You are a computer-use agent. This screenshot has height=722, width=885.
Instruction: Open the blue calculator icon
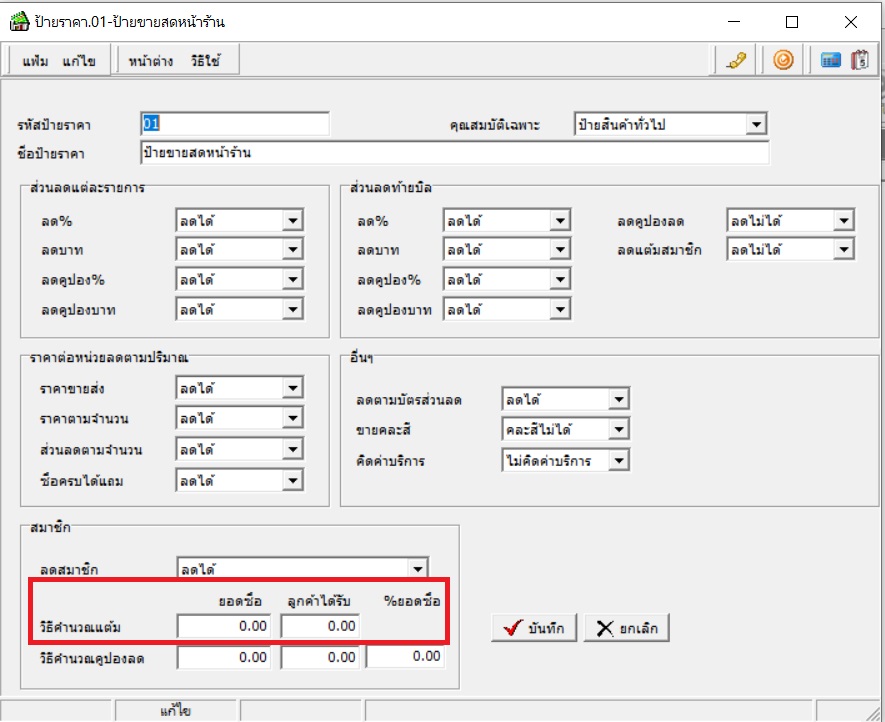830,60
